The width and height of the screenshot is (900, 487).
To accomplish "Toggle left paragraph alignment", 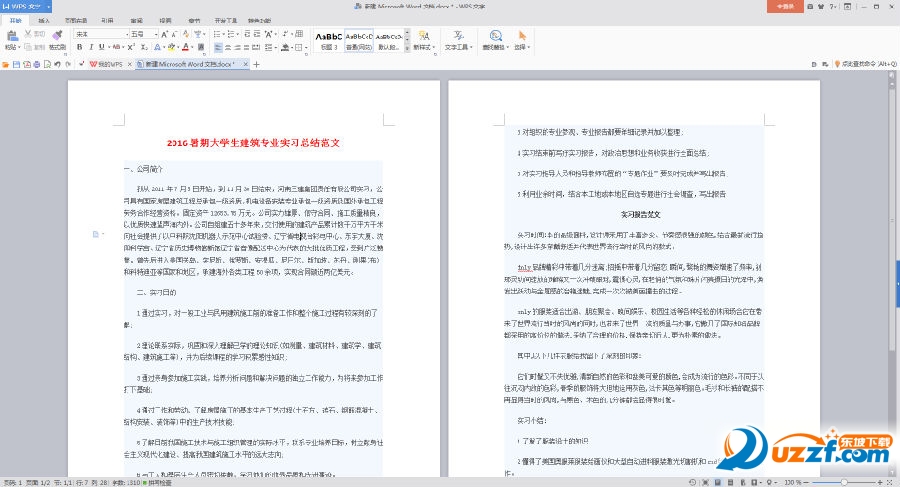I will [x=218, y=47].
